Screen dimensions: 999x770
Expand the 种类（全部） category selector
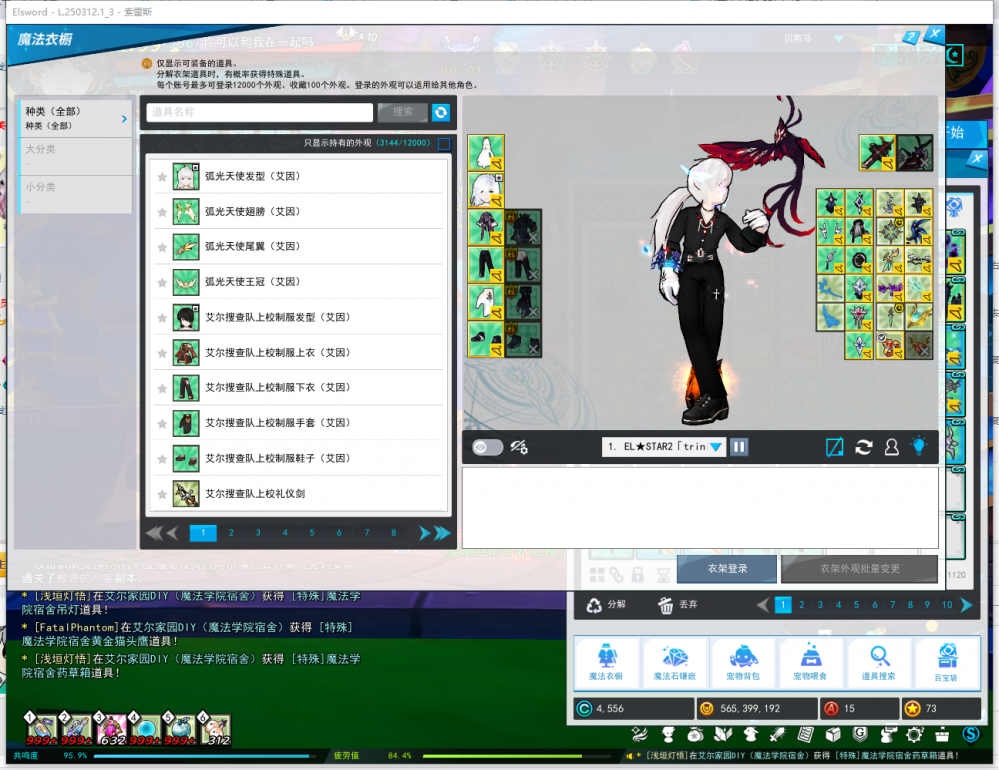75,118
